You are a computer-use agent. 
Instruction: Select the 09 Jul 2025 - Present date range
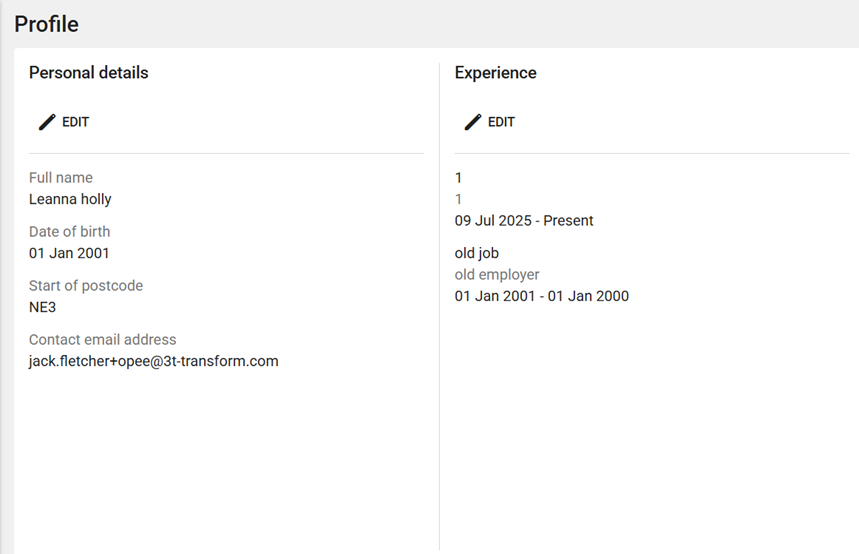click(524, 220)
